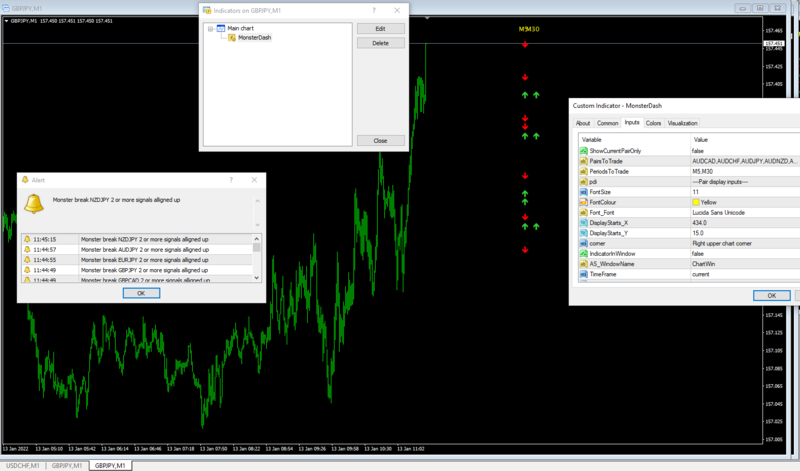Collapse the Main chart tree node
Screen dimensions: 800x471
210,29
